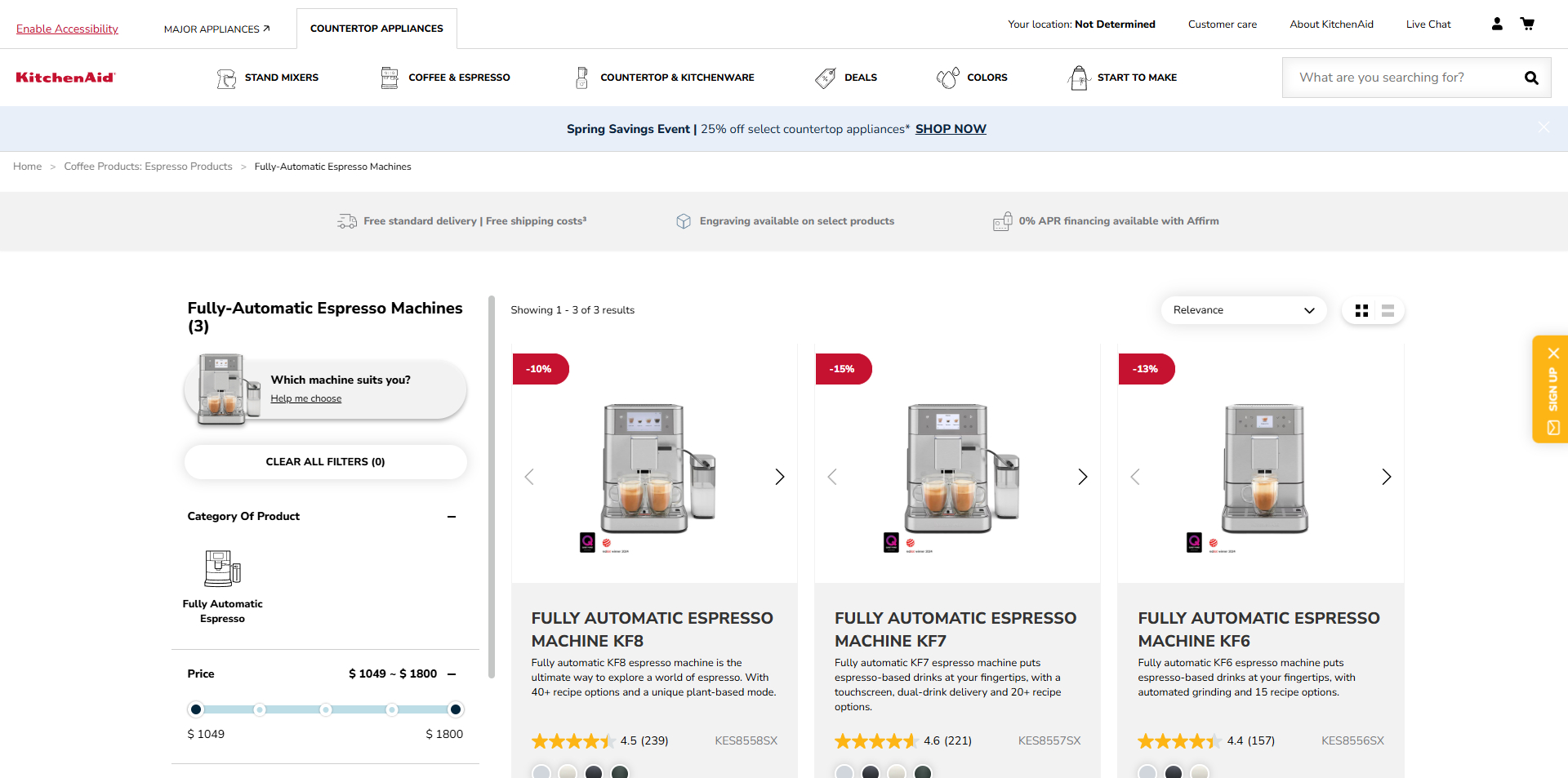Open Customer care link
Image resolution: width=1568 pixels, height=778 pixels.
1223,24
